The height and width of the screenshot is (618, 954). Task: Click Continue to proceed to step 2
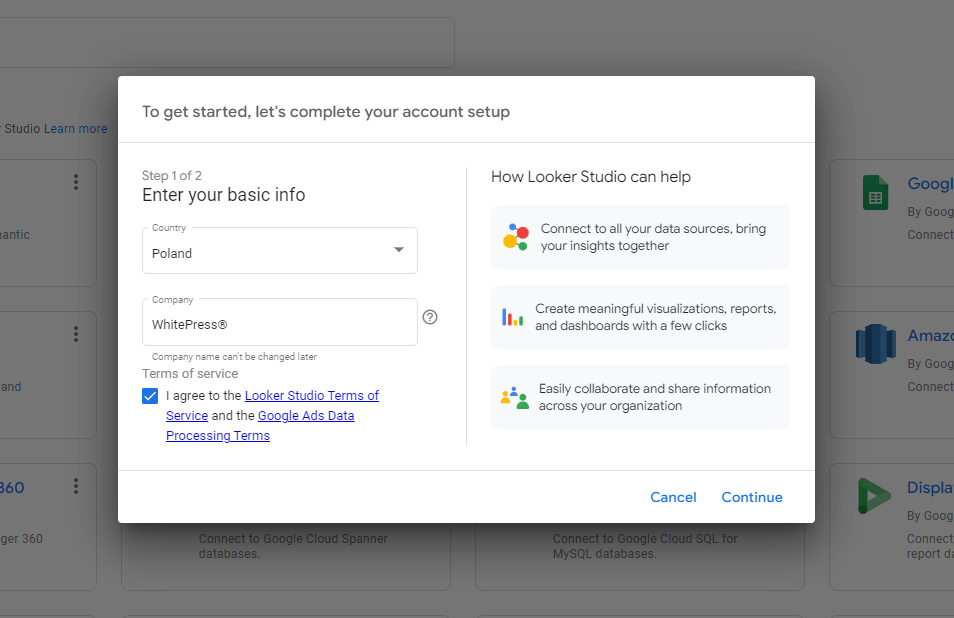752,497
